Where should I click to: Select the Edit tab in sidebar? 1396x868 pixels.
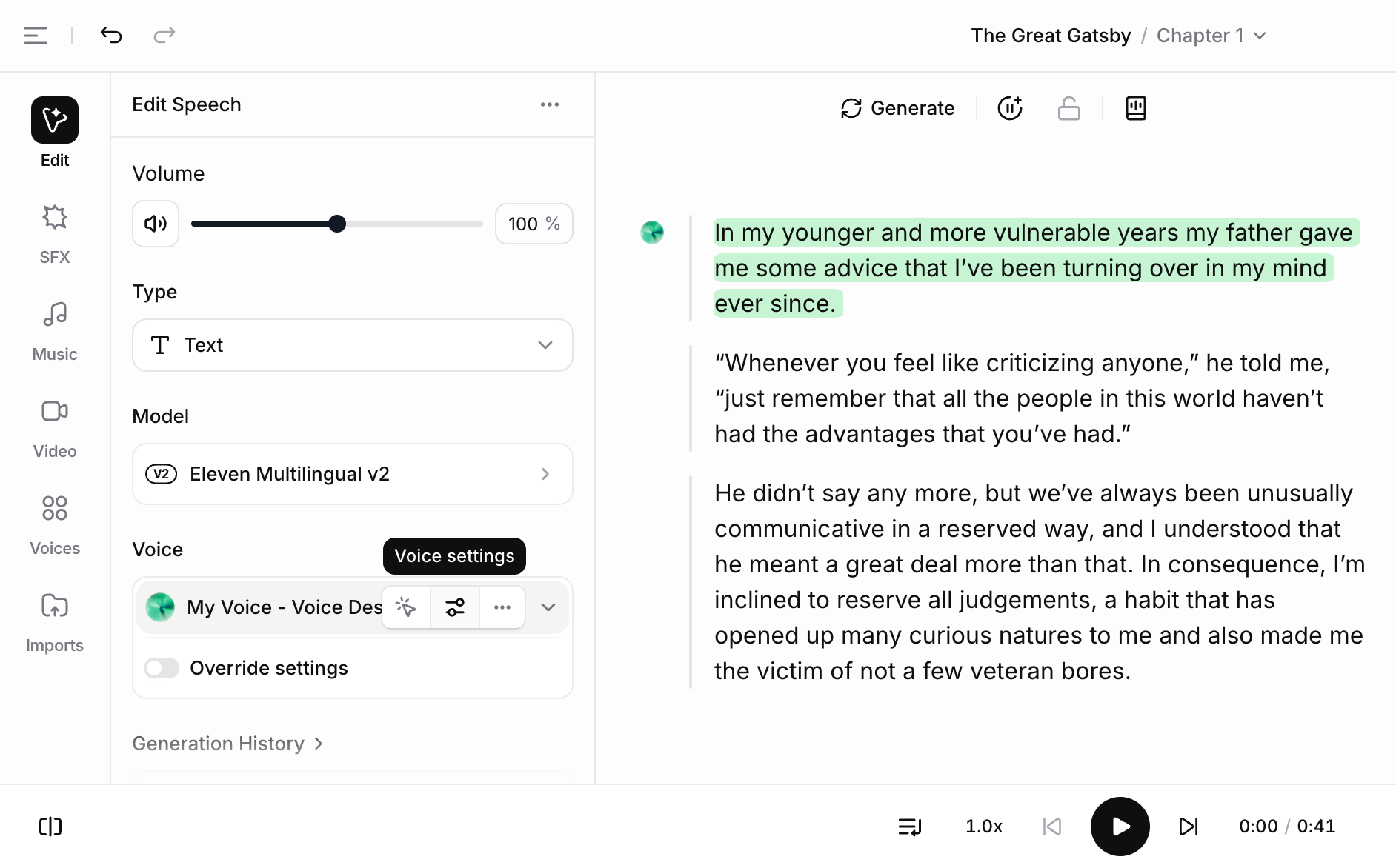coord(55,133)
